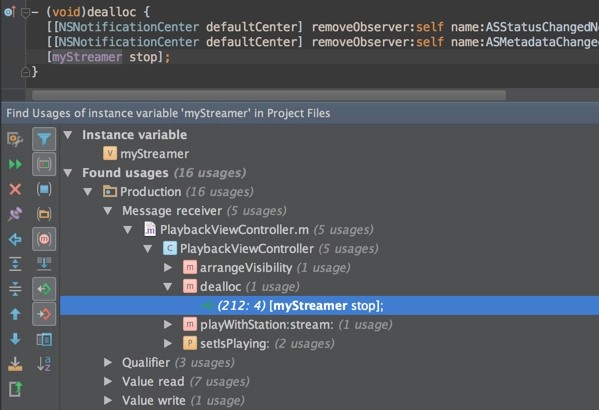Image resolution: width=599 pixels, height=410 pixels.
Task: Expand the arrangeVisibility method node
Action: 168,267
